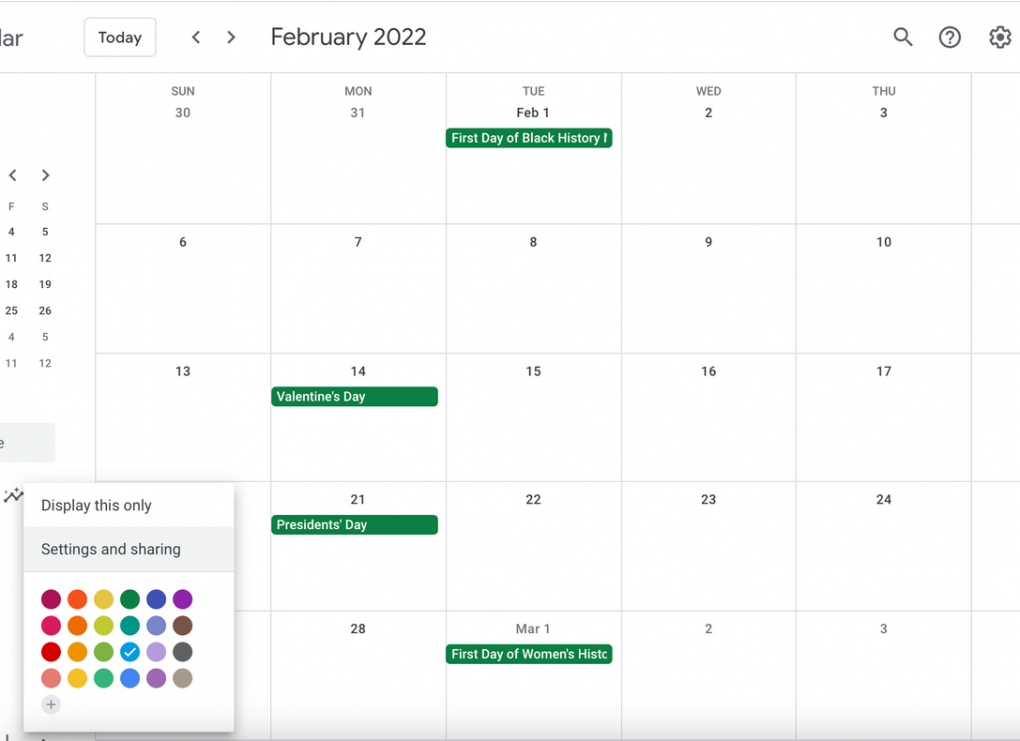Pick the pale wisteria lilac color in third row

(156, 651)
